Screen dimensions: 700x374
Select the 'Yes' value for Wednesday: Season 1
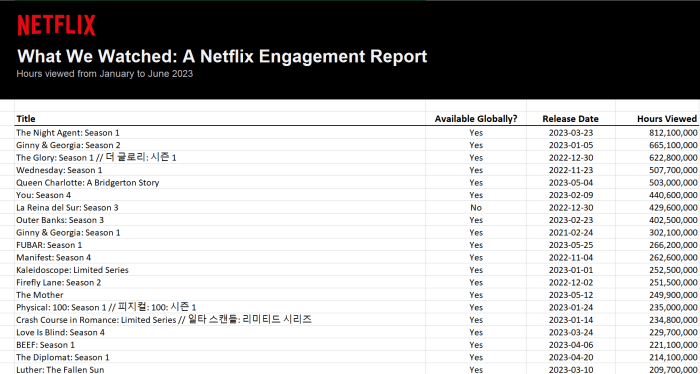[x=476, y=170]
